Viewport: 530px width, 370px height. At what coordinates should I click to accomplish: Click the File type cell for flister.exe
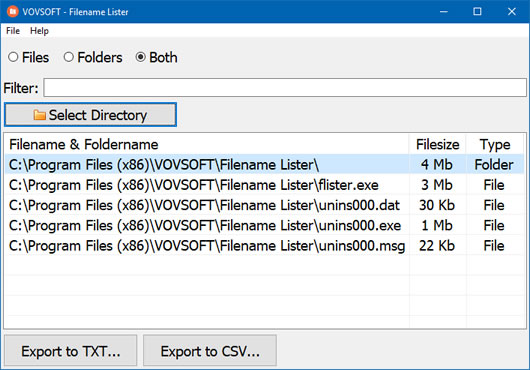(494, 185)
